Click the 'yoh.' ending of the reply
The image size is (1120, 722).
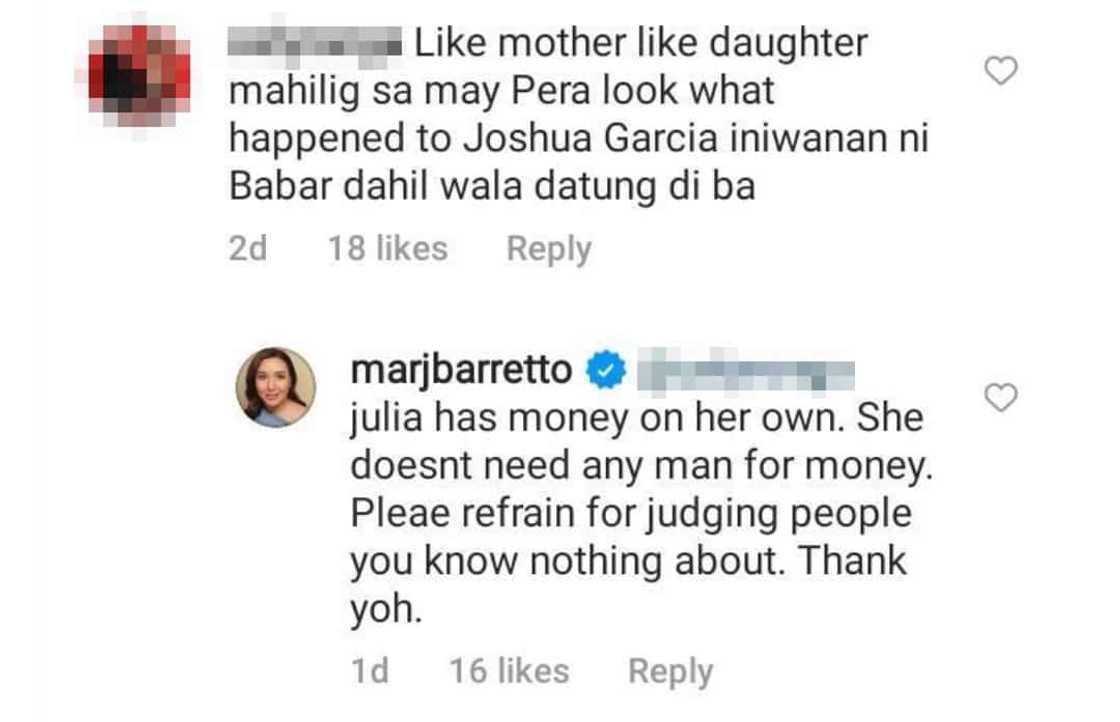tap(382, 608)
